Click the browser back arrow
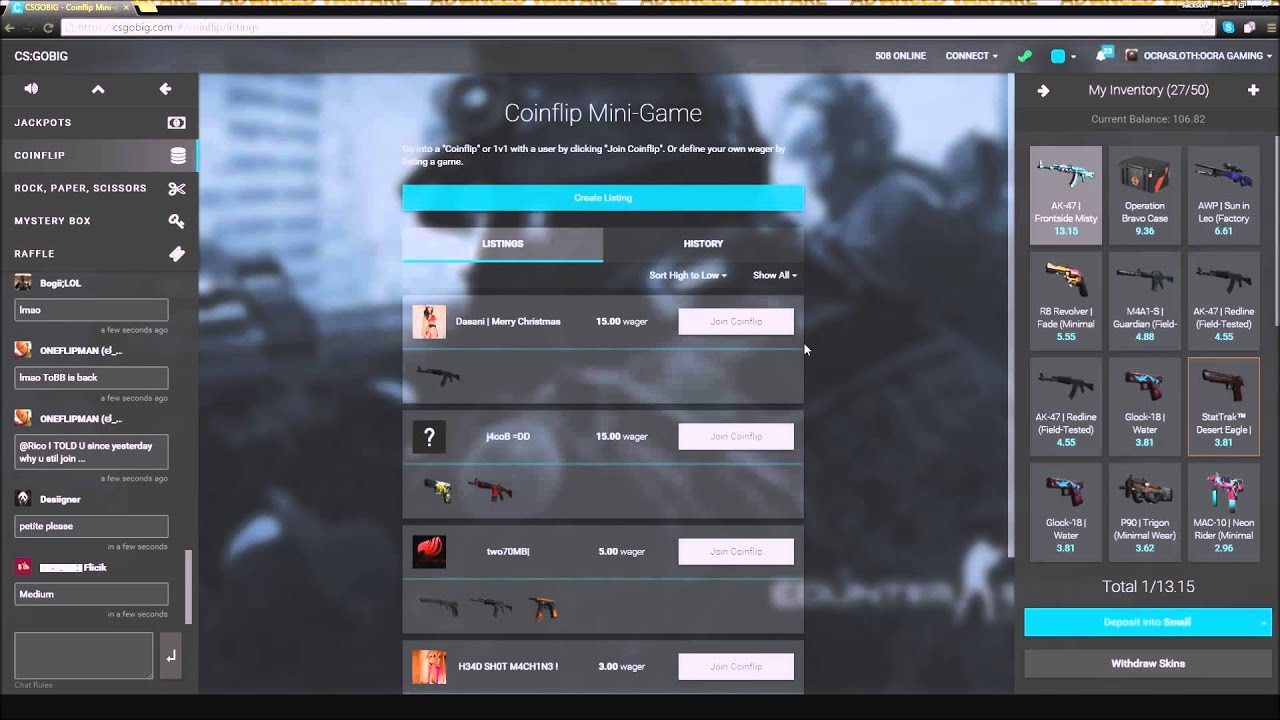This screenshot has width=1280, height=720. tap(10, 28)
